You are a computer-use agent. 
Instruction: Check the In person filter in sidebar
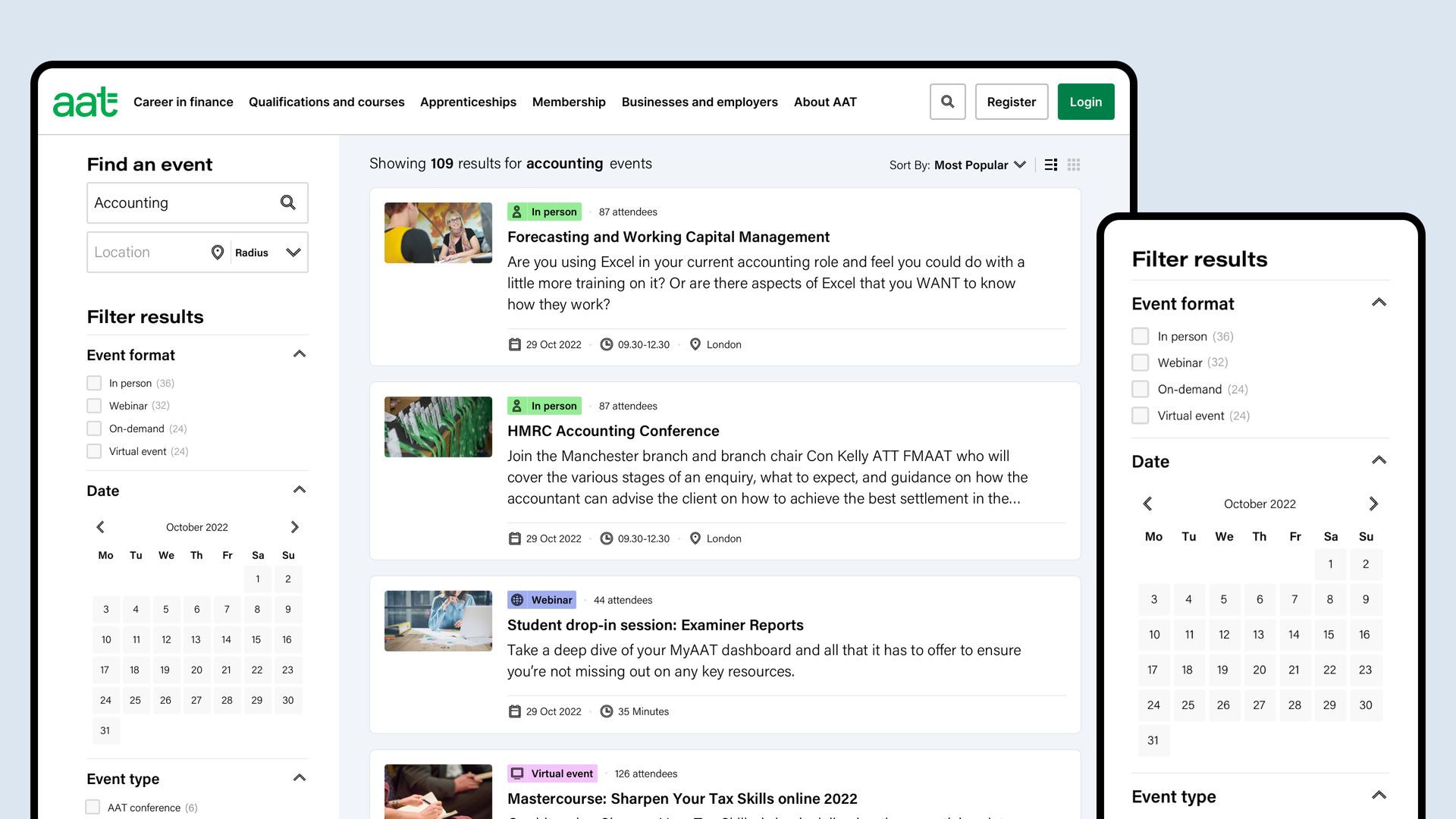coord(94,383)
